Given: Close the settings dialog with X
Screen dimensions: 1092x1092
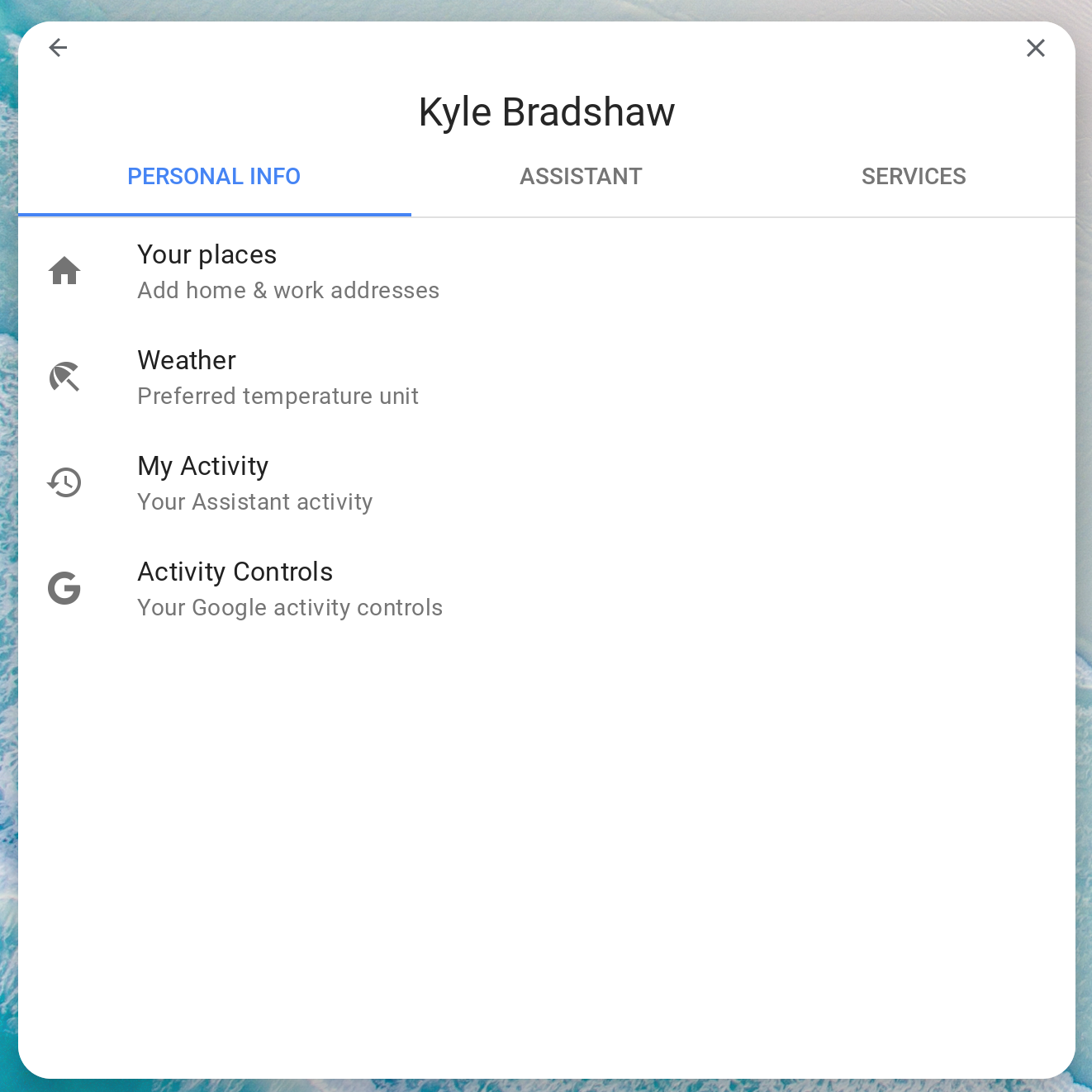Looking at the screenshot, I should [x=1035, y=48].
